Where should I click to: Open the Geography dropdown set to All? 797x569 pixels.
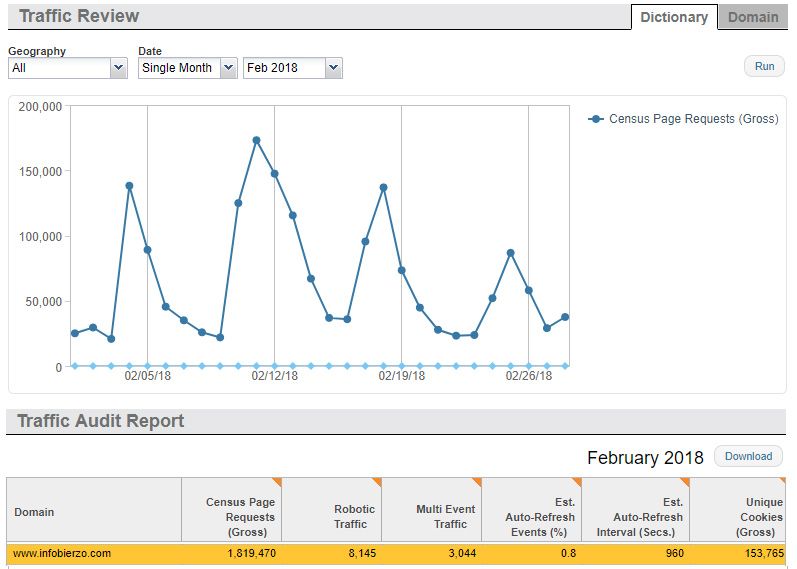(x=67, y=68)
